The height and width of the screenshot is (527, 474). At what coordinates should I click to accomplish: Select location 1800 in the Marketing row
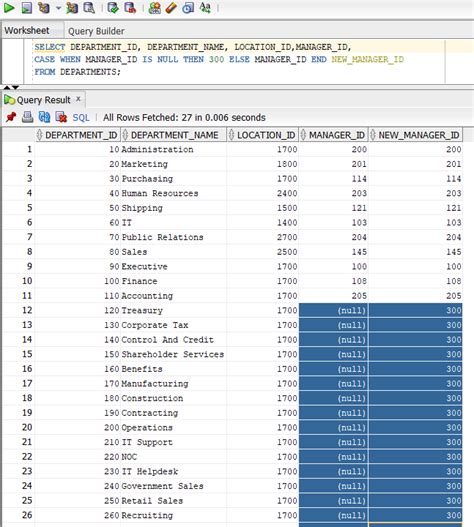(263, 164)
